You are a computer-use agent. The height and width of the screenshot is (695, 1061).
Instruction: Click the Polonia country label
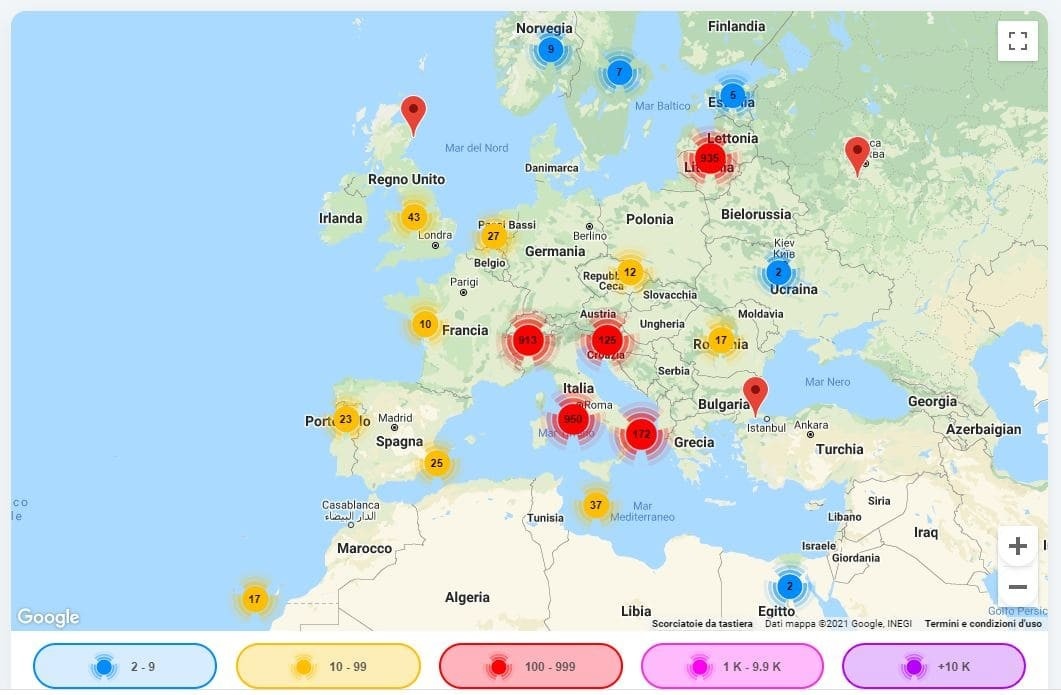(650, 219)
